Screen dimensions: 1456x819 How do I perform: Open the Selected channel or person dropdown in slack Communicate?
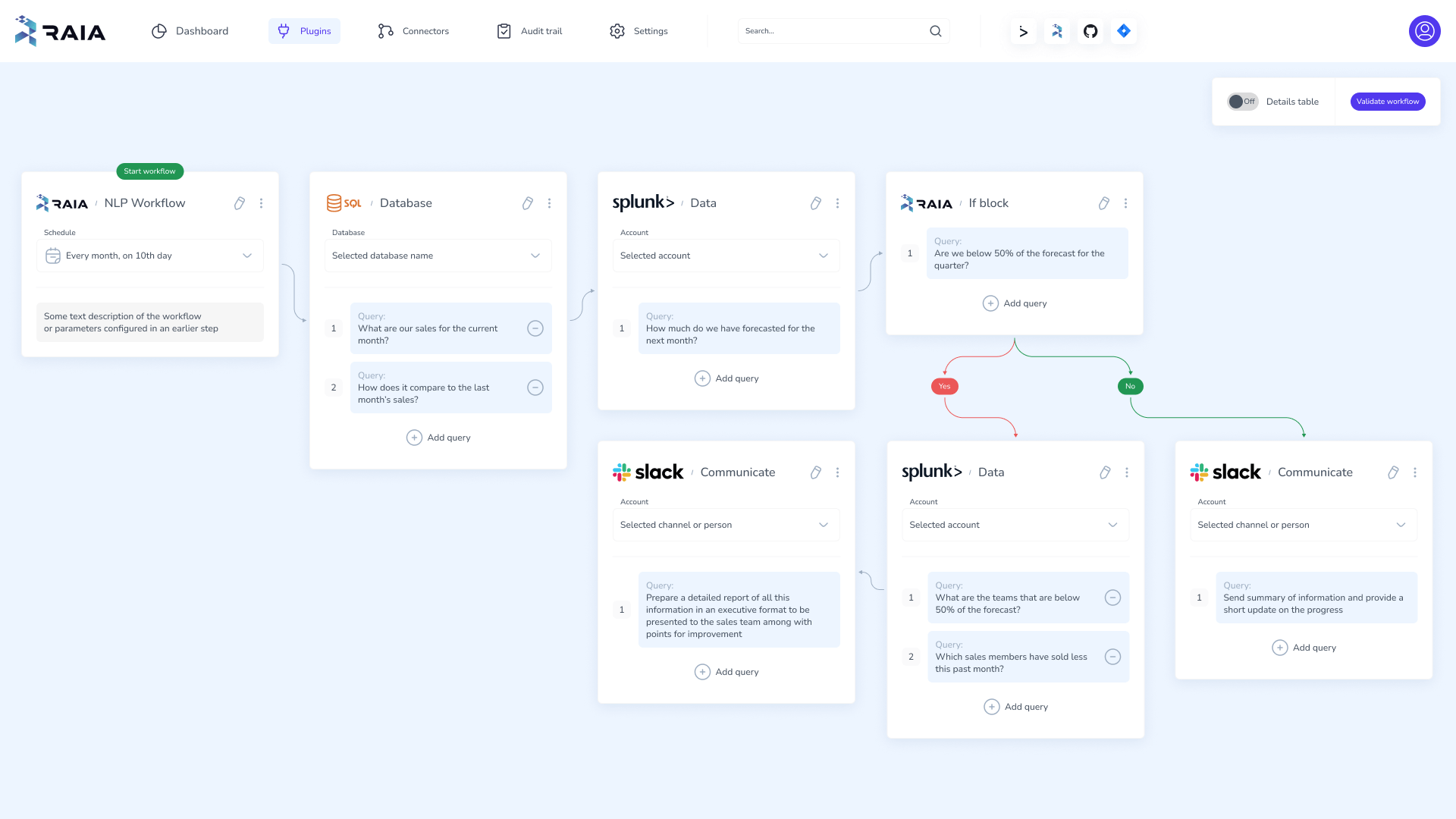pos(726,525)
